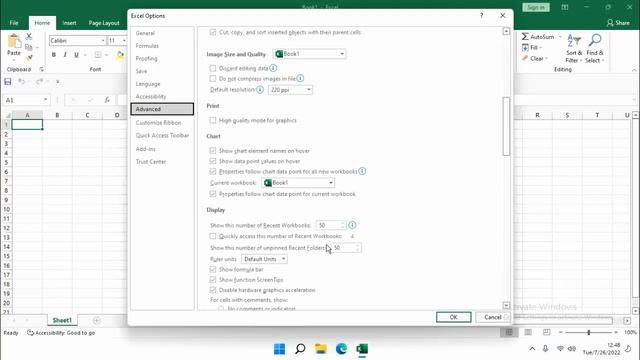Open Ruler units Default Units dropdown

264,259
